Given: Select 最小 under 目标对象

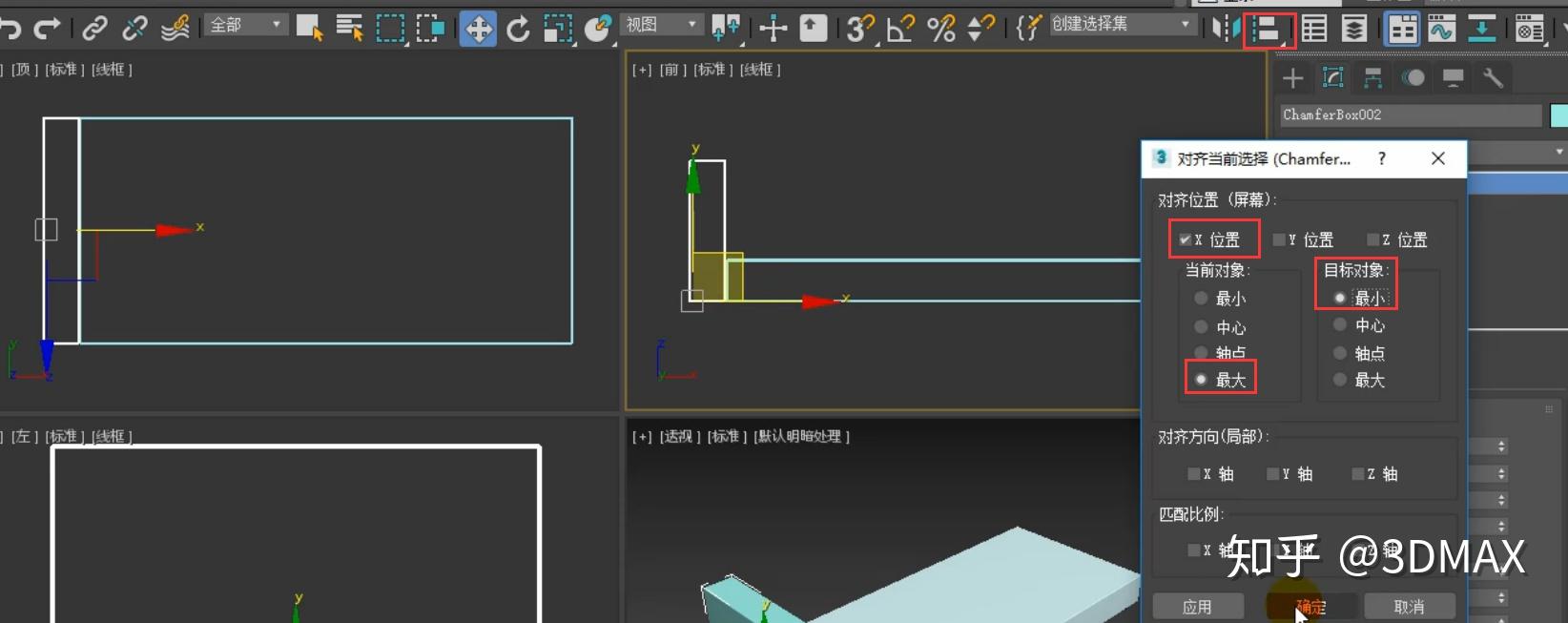Looking at the screenshot, I should 1340,298.
